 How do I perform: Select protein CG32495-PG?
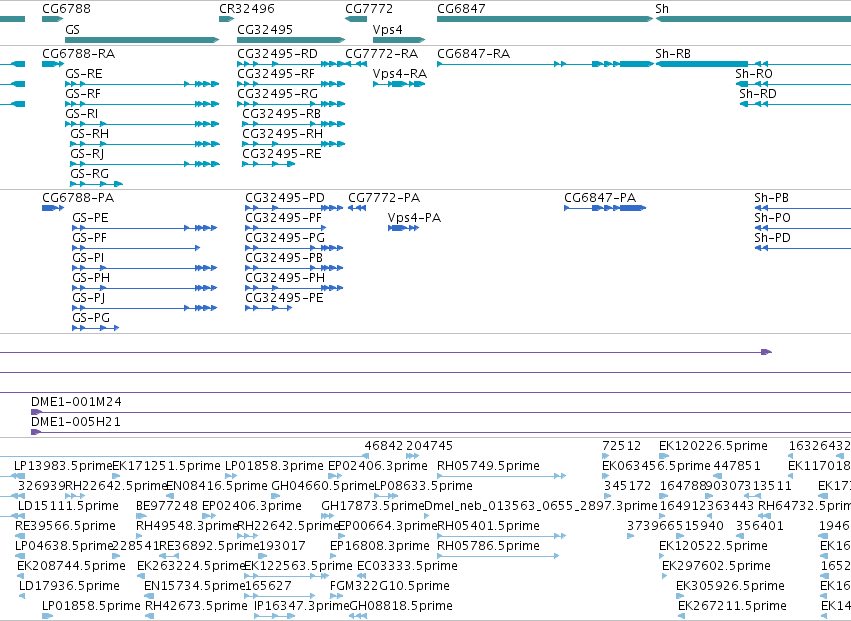click(x=285, y=238)
